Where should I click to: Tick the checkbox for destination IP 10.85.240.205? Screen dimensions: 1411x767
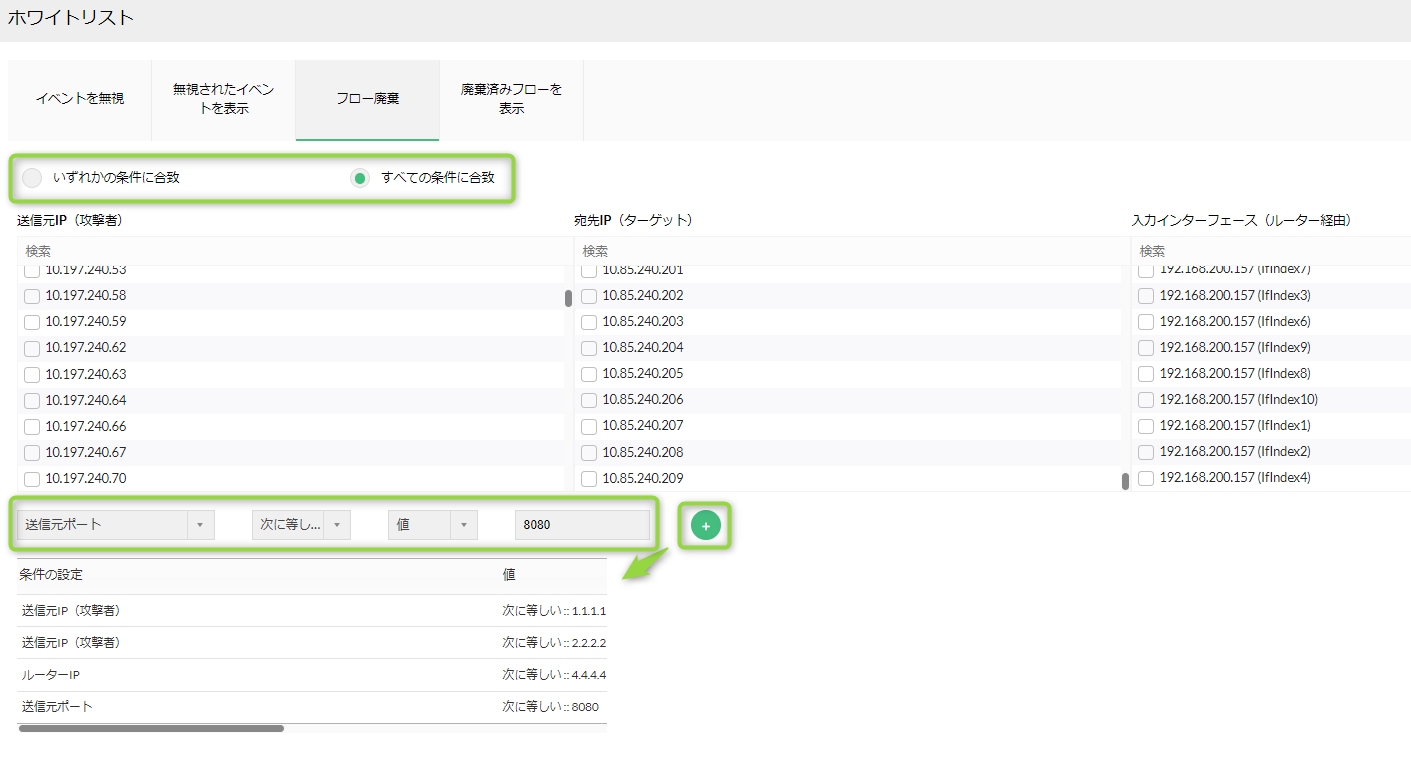[589, 374]
